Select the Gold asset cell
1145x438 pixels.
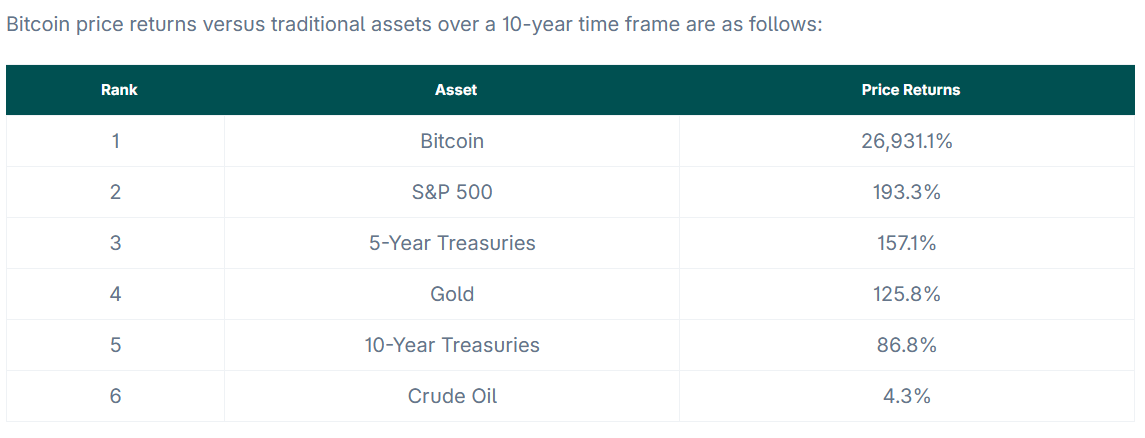pos(452,294)
